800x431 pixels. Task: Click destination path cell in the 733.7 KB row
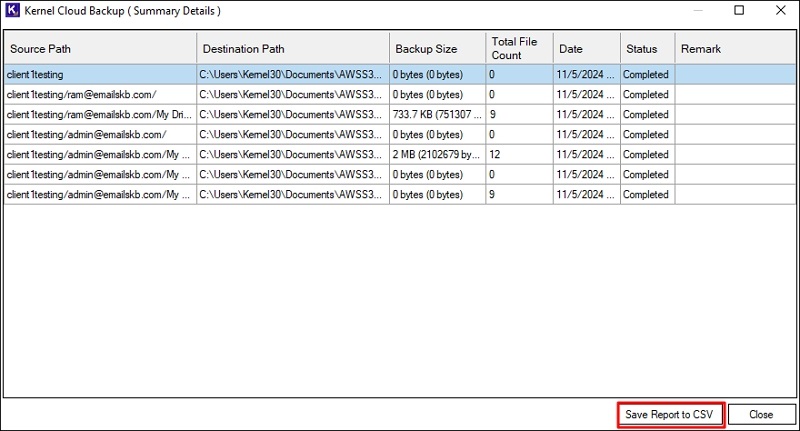tap(293, 114)
